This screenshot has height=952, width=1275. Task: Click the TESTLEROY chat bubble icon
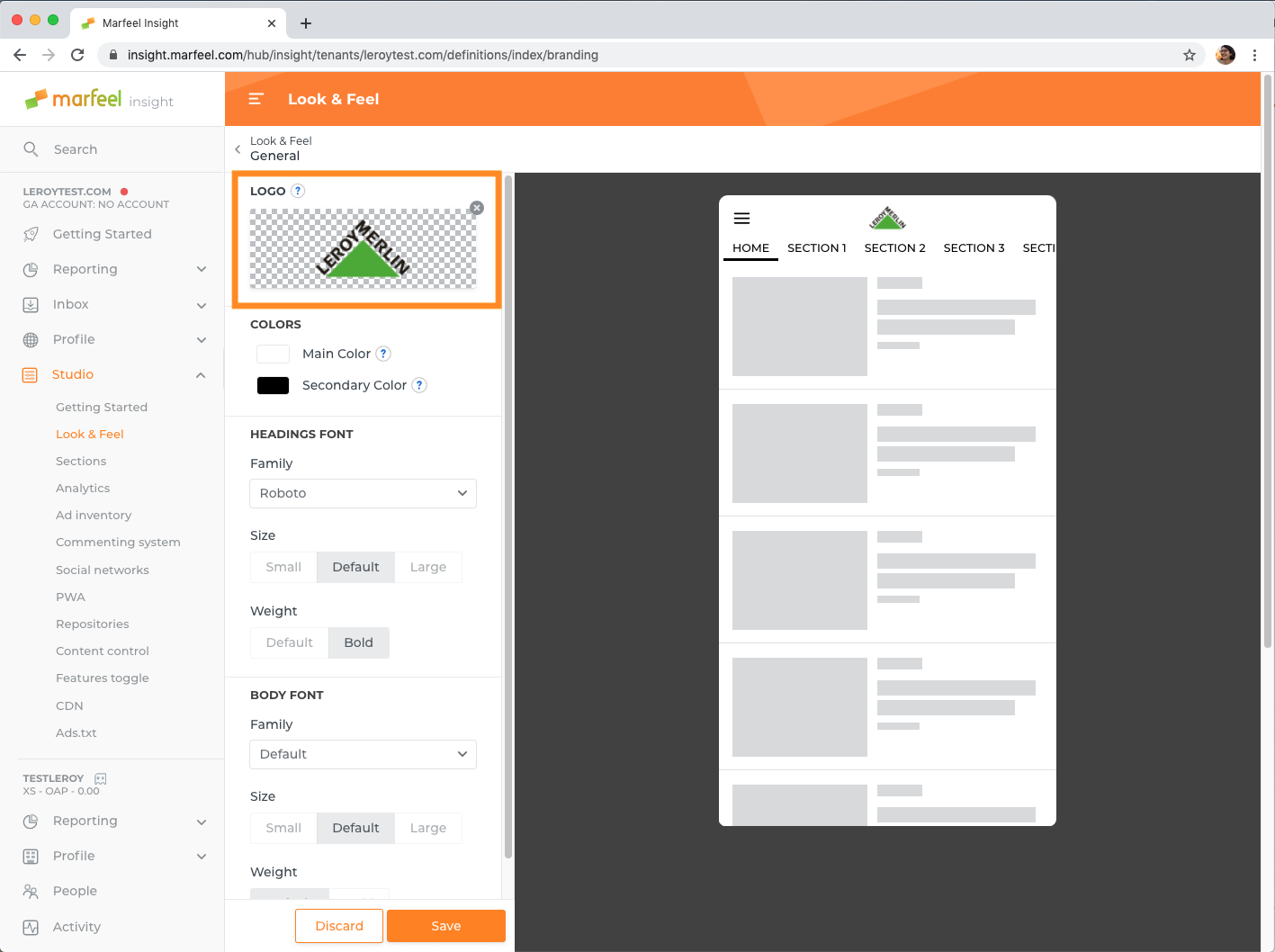[x=101, y=778]
